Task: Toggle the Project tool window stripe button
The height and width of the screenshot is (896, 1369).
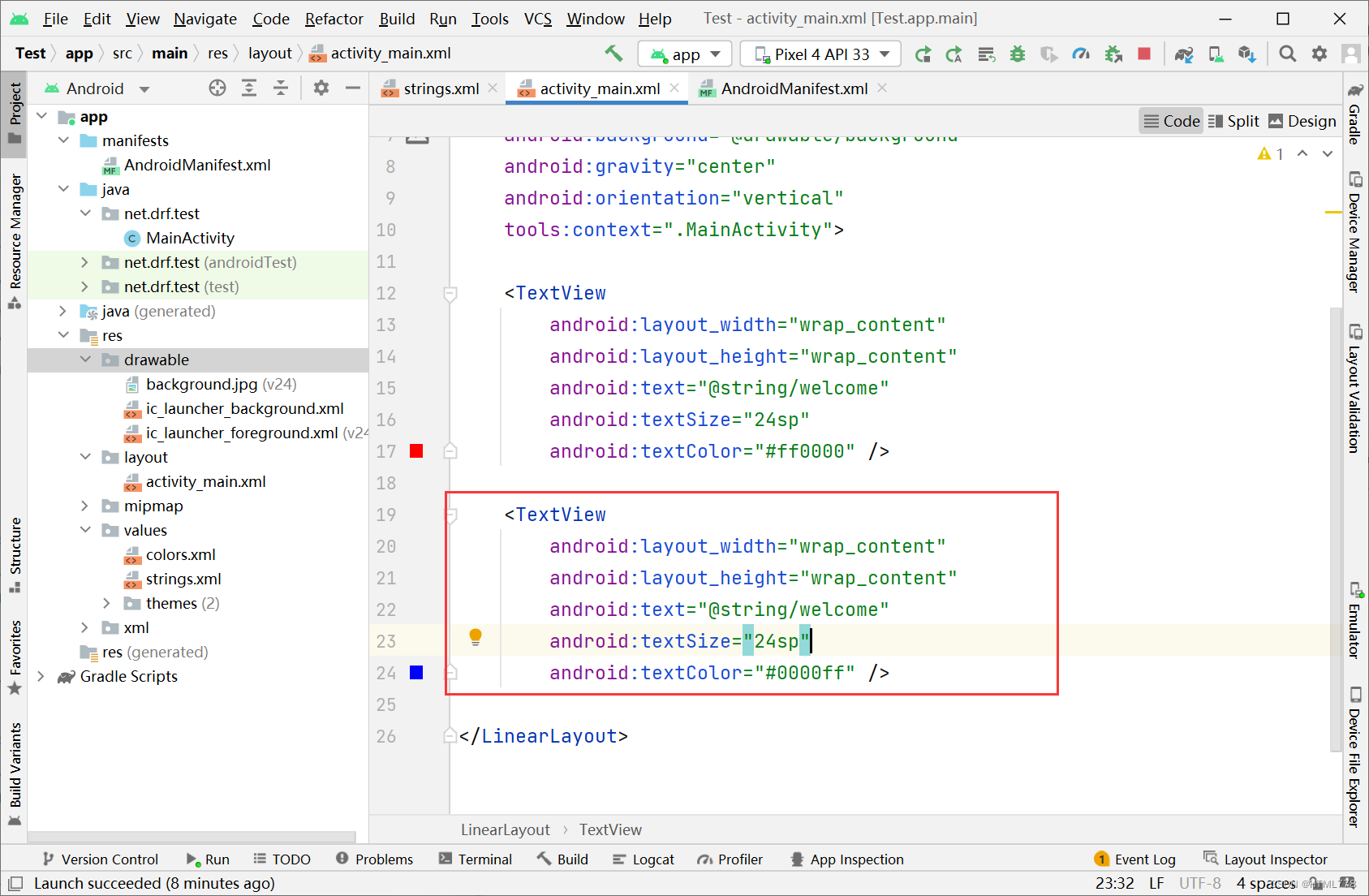Action: [15, 113]
